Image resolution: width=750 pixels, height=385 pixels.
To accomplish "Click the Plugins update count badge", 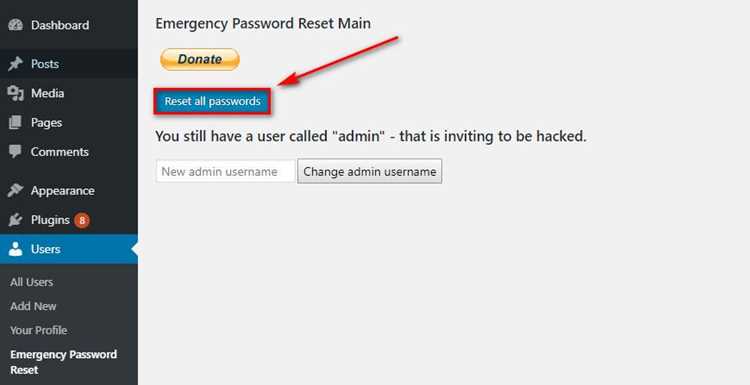I will (x=82, y=220).
